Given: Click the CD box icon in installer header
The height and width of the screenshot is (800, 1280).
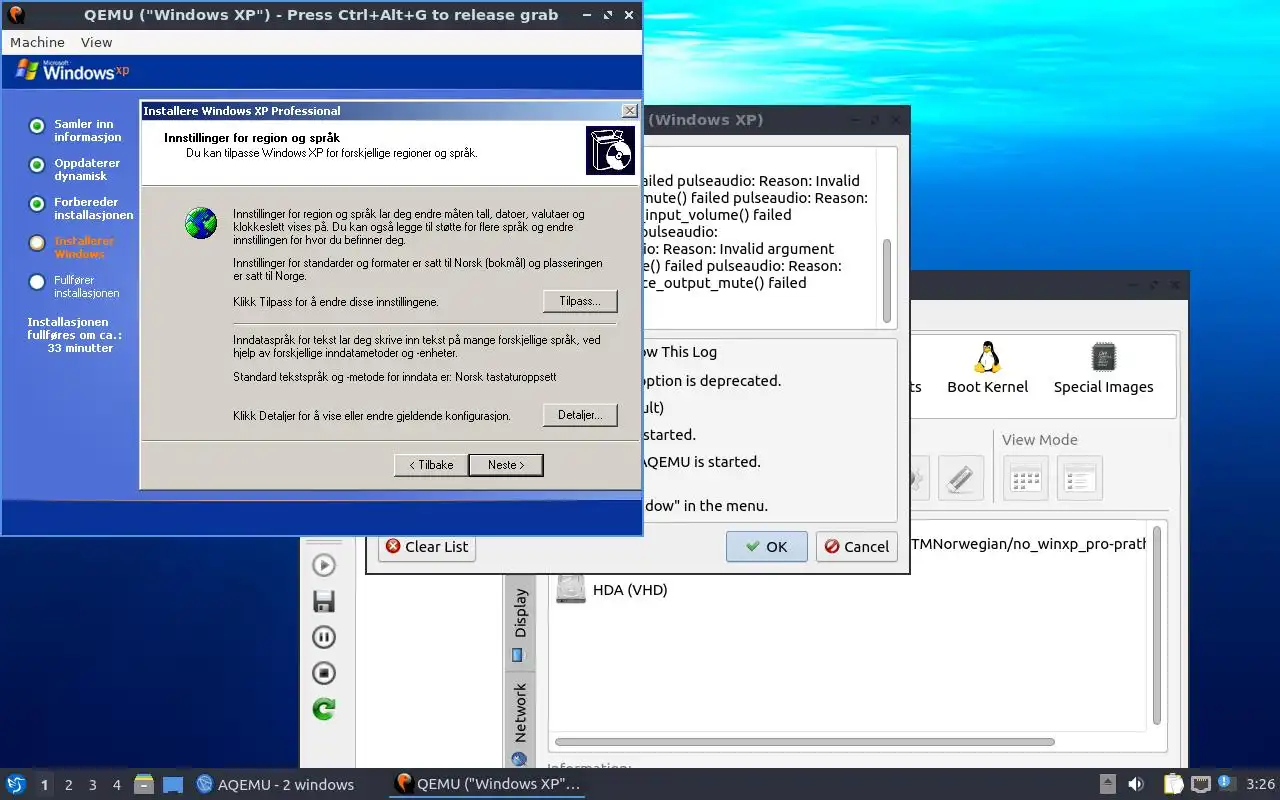Looking at the screenshot, I should click(x=610, y=150).
